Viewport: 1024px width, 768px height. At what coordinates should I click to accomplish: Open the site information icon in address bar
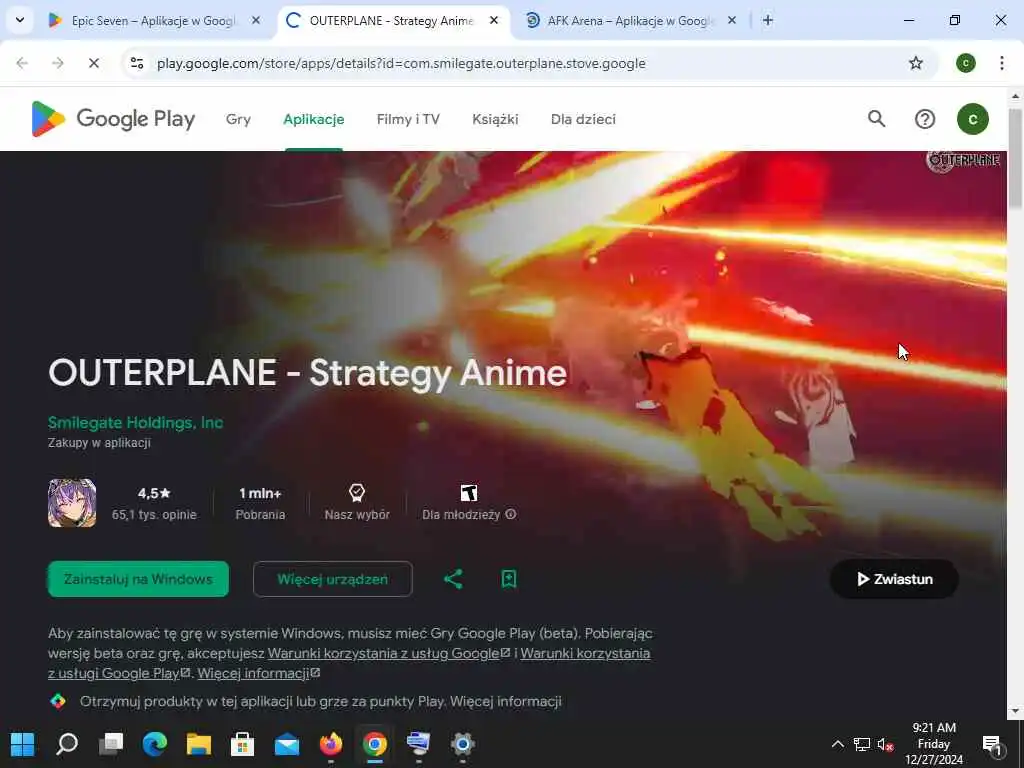137,63
